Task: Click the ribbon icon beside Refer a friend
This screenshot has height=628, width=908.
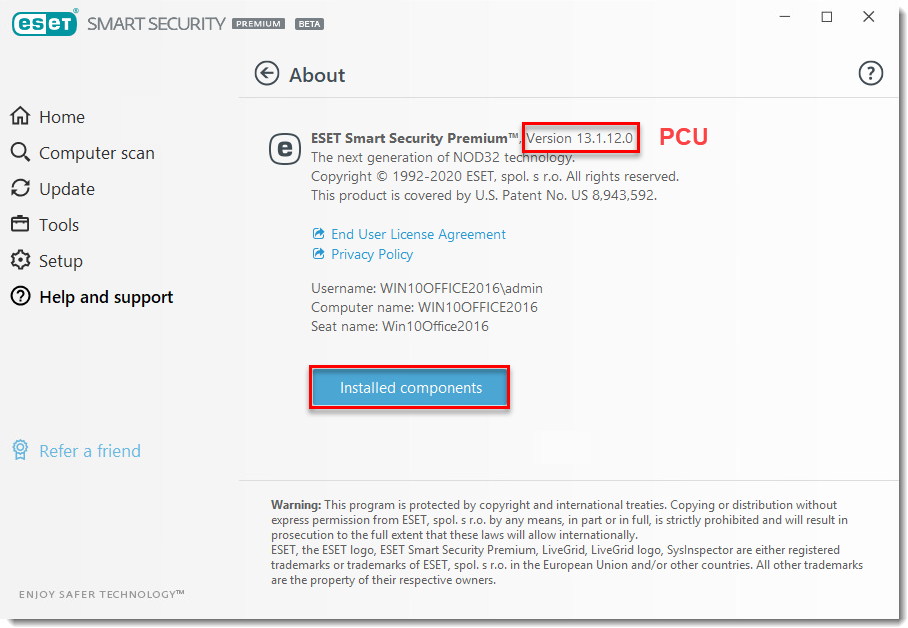Action: coord(21,450)
